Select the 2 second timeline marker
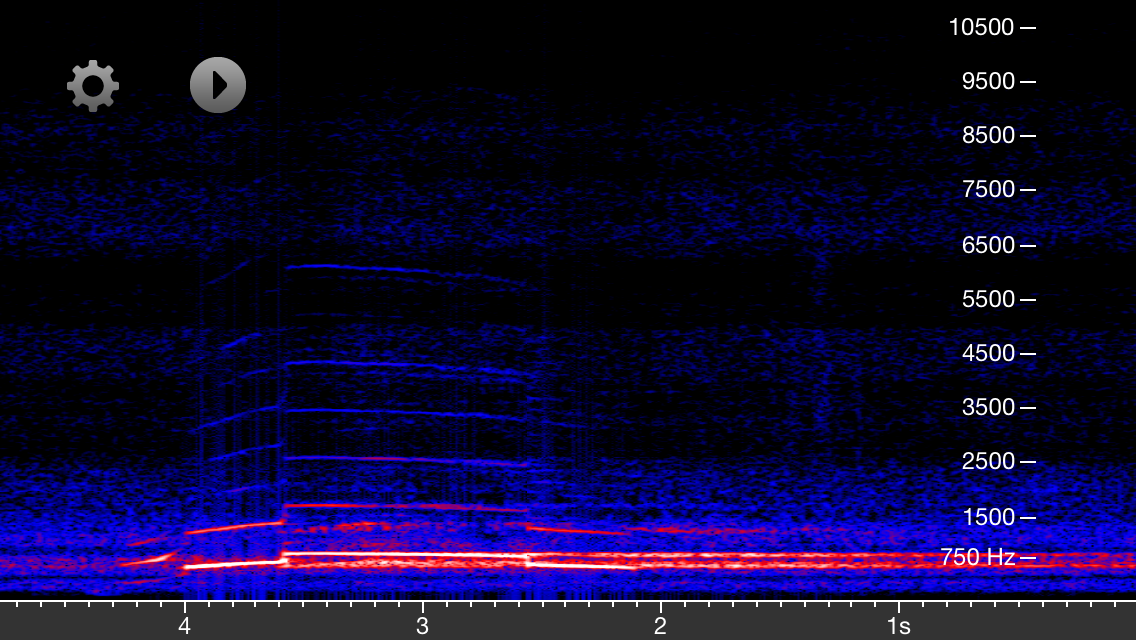The image size is (1136, 640). (660, 626)
